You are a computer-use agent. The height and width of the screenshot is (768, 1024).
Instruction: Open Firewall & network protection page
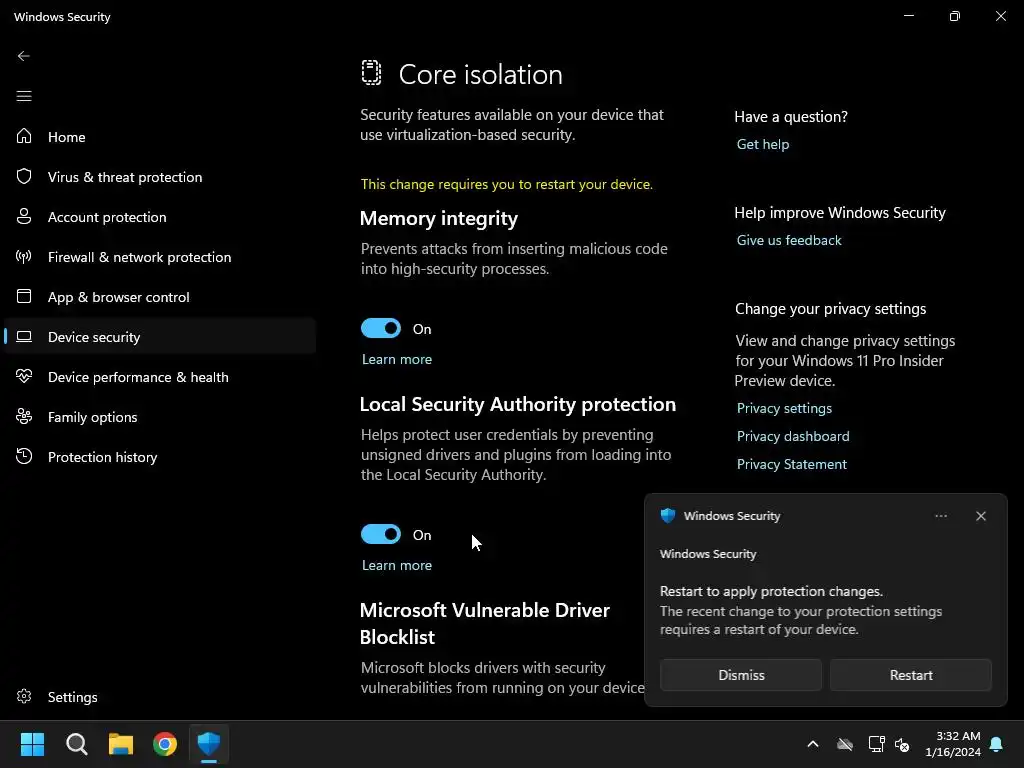point(139,257)
